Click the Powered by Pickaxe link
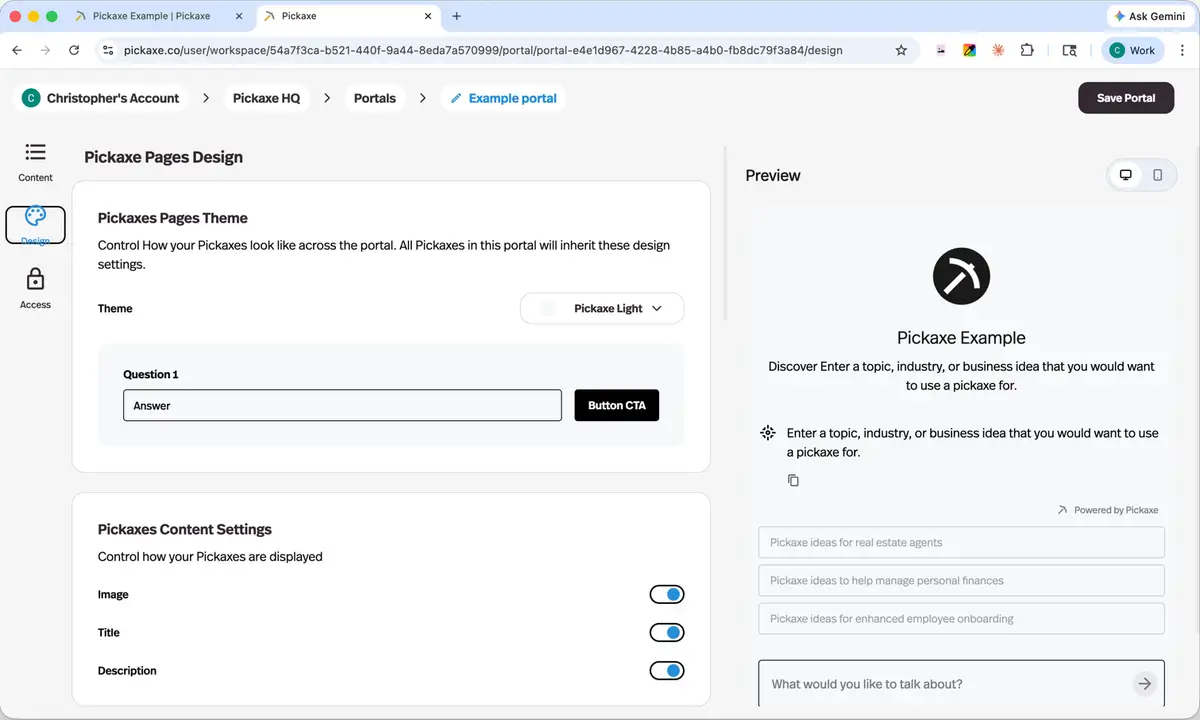Image resolution: width=1200 pixels, height=720 pixels. point(1108,510)
